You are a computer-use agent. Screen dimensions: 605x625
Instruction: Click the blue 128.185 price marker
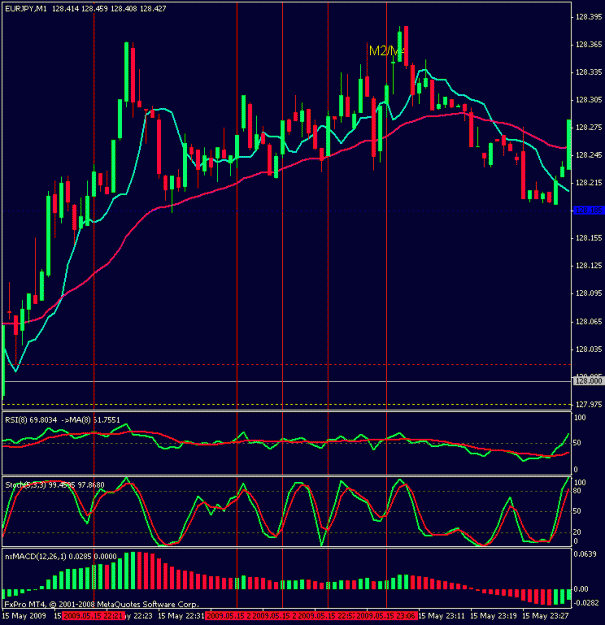point(589,210)
